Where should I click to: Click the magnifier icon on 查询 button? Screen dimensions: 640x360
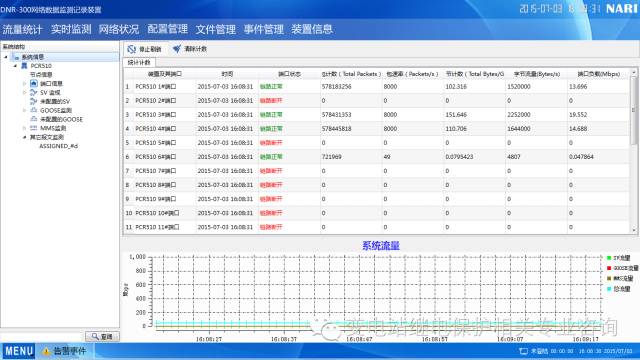pos(95,336)
